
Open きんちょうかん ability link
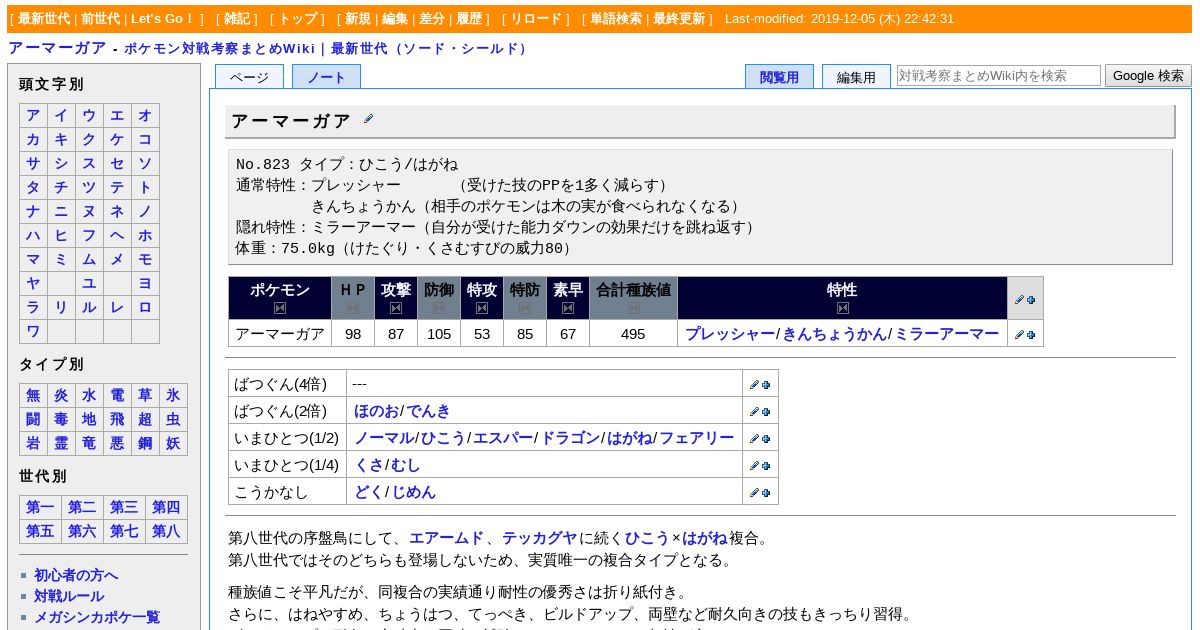pyautogui.click(x=835, y=334)
